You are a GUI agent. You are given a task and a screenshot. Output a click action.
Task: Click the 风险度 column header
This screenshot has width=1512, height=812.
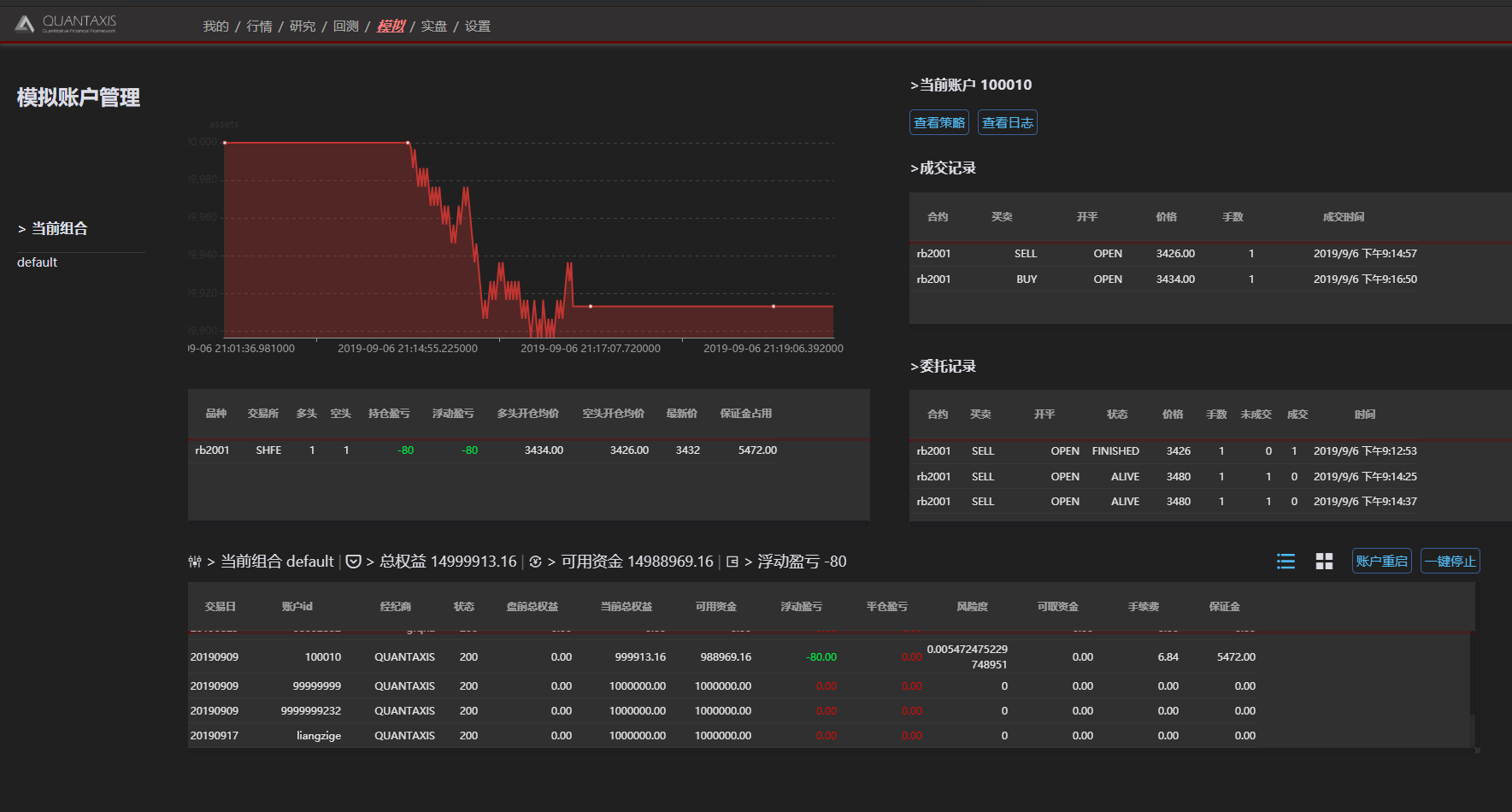[972, 607]
